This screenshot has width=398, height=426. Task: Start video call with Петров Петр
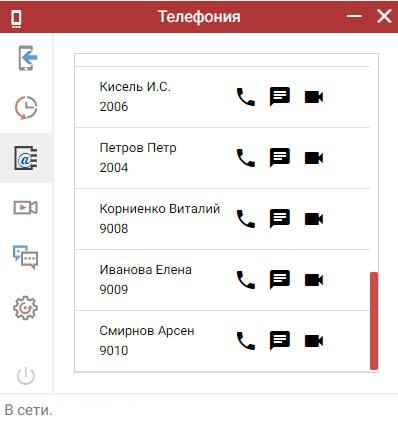(314, 158)
